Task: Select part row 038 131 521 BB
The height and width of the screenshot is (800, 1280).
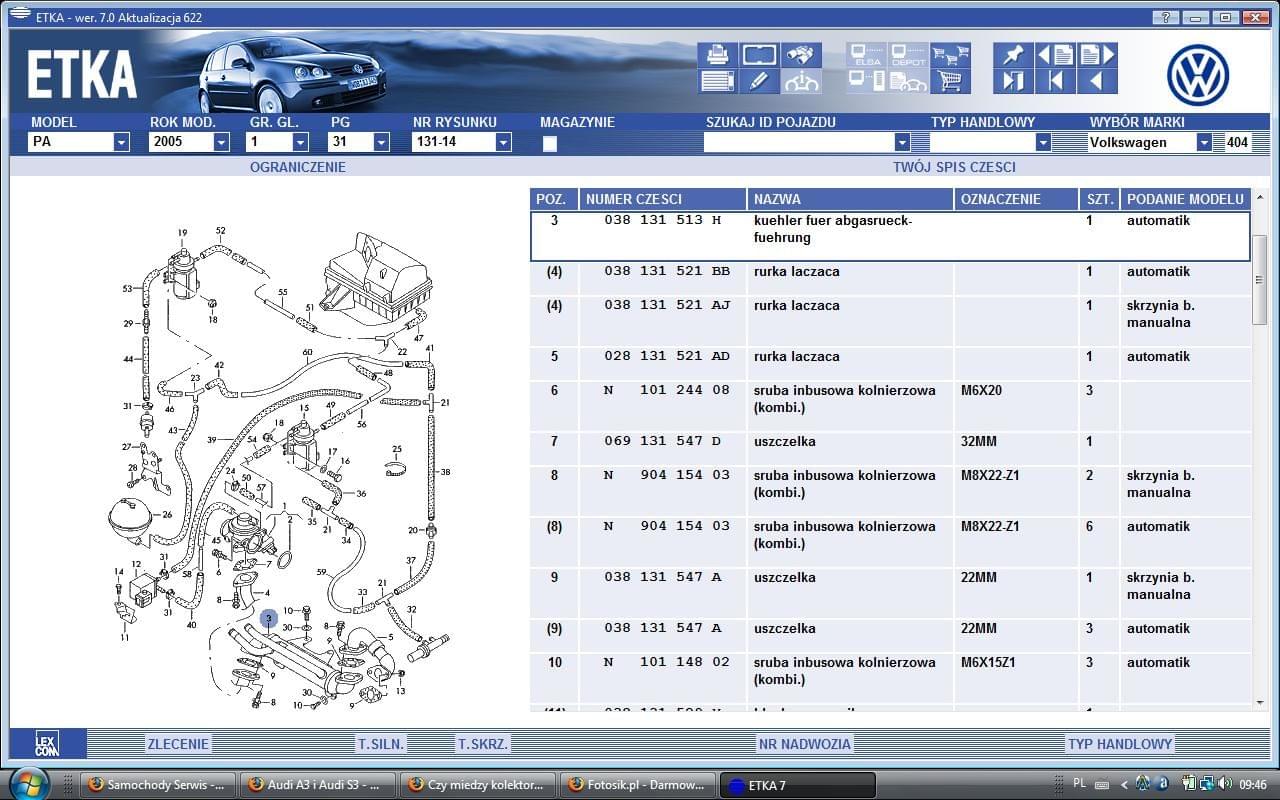Action: (890, 279)
